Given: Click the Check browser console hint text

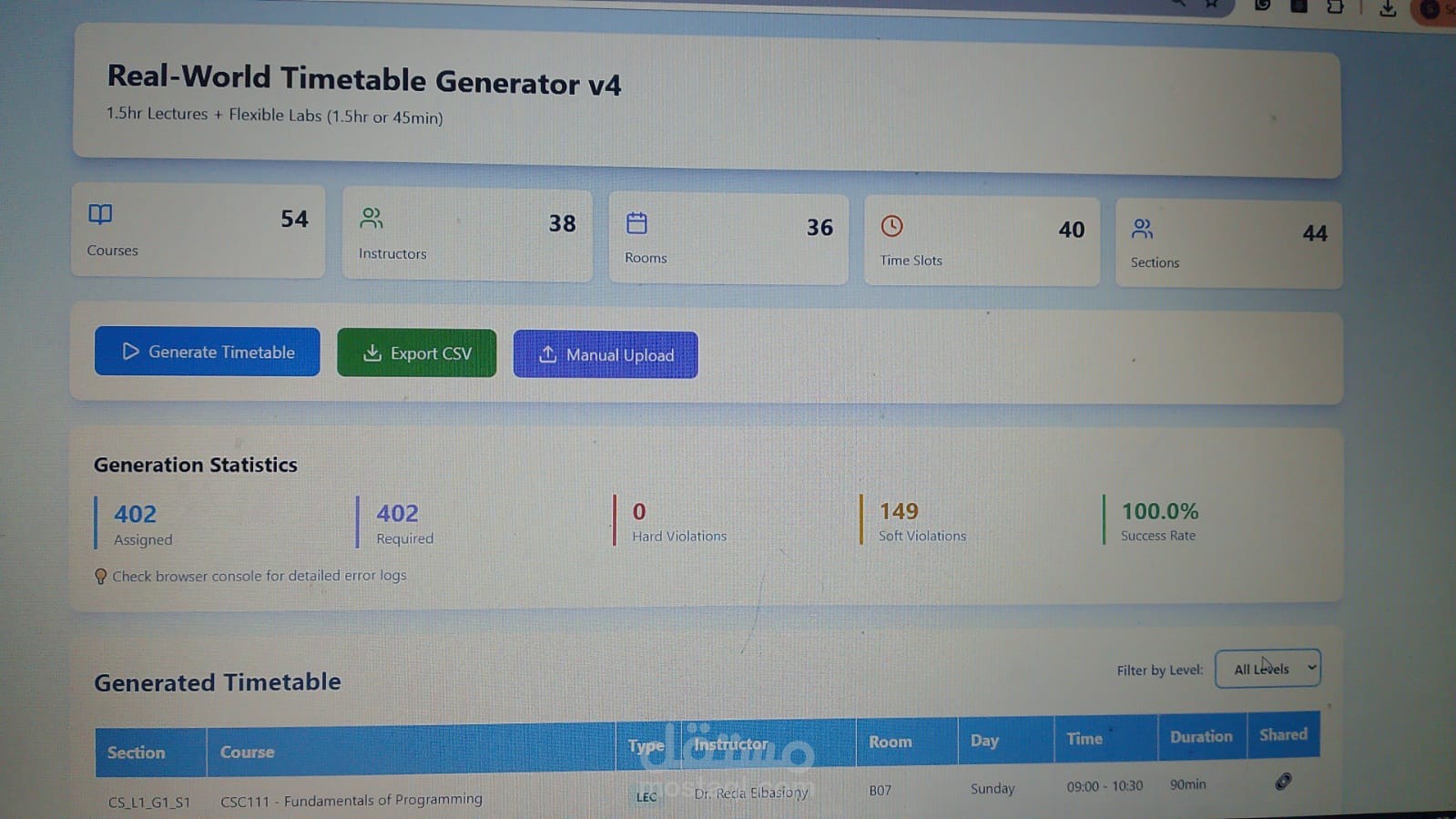Looking at the screenshot, I should tap(260, 576).
